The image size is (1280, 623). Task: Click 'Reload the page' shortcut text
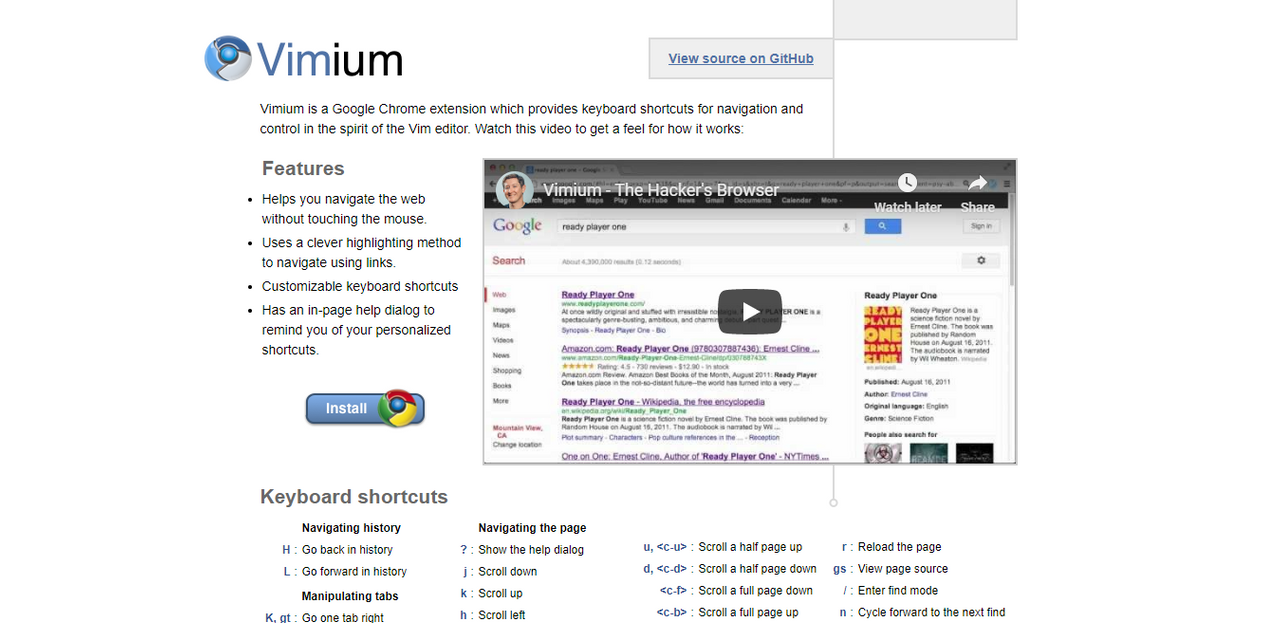[x=899, y=547]
